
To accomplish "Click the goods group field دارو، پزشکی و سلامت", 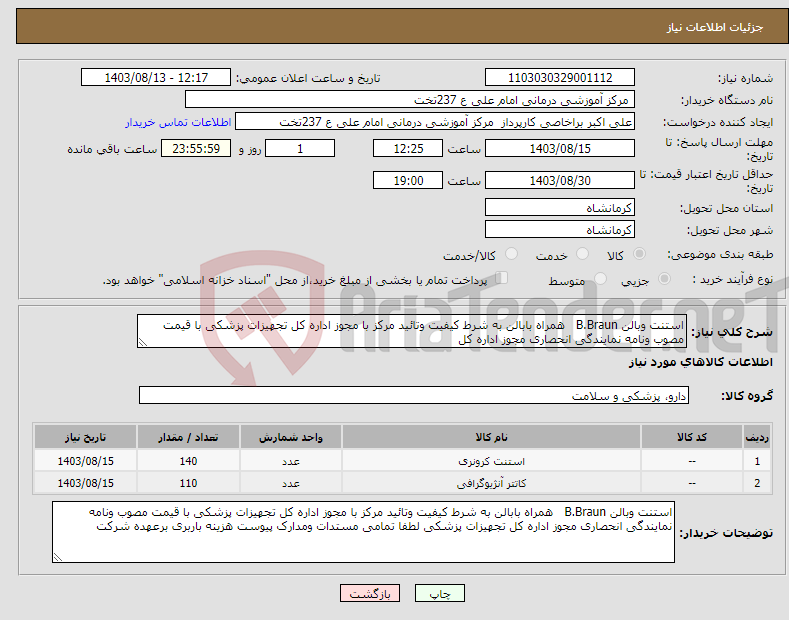I will coord(414,396).
